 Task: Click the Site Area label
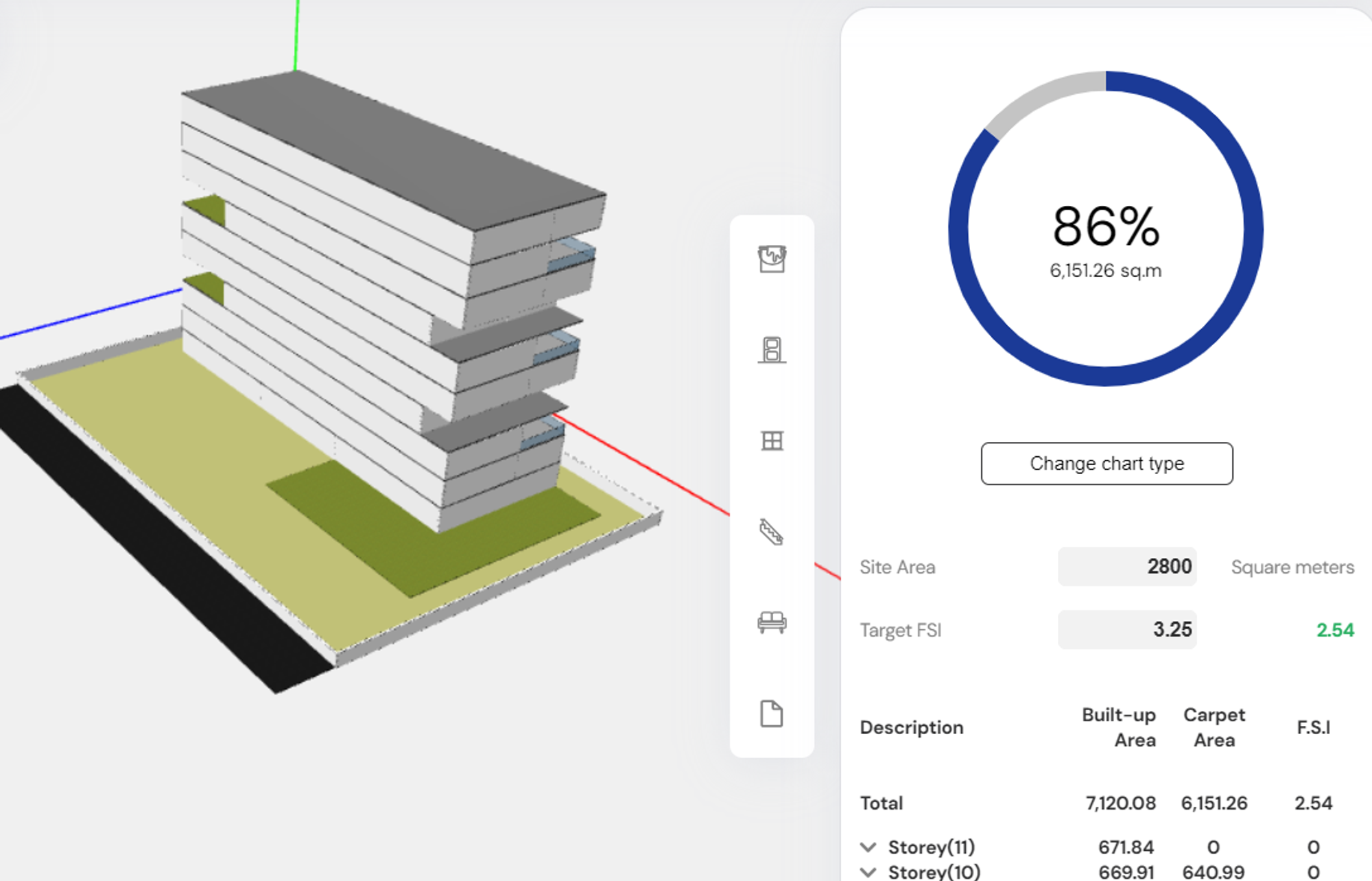point(897,567)
